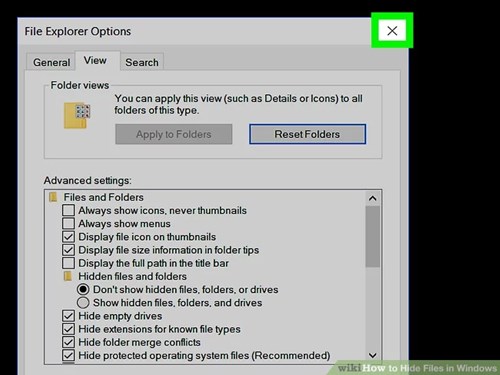Image resolution: width=500 pixels, height=375 pixels.
Task: Click the Apply to Folders button
Action: point(174,134)
